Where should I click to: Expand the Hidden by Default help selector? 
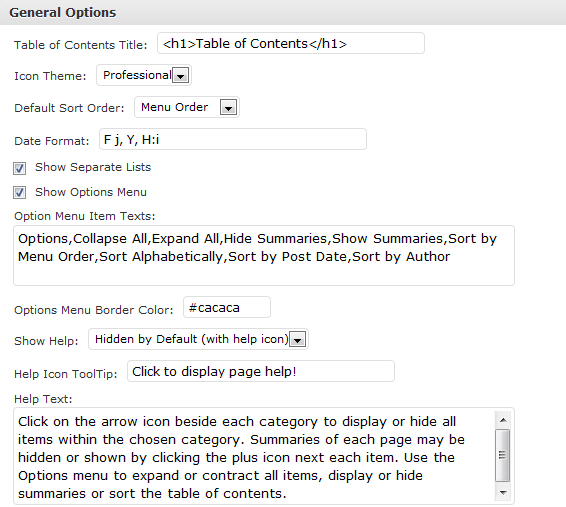coord(199,339)
